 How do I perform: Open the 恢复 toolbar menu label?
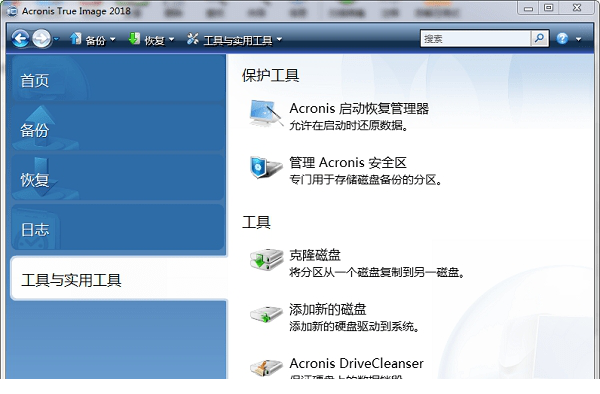point(154,40)
